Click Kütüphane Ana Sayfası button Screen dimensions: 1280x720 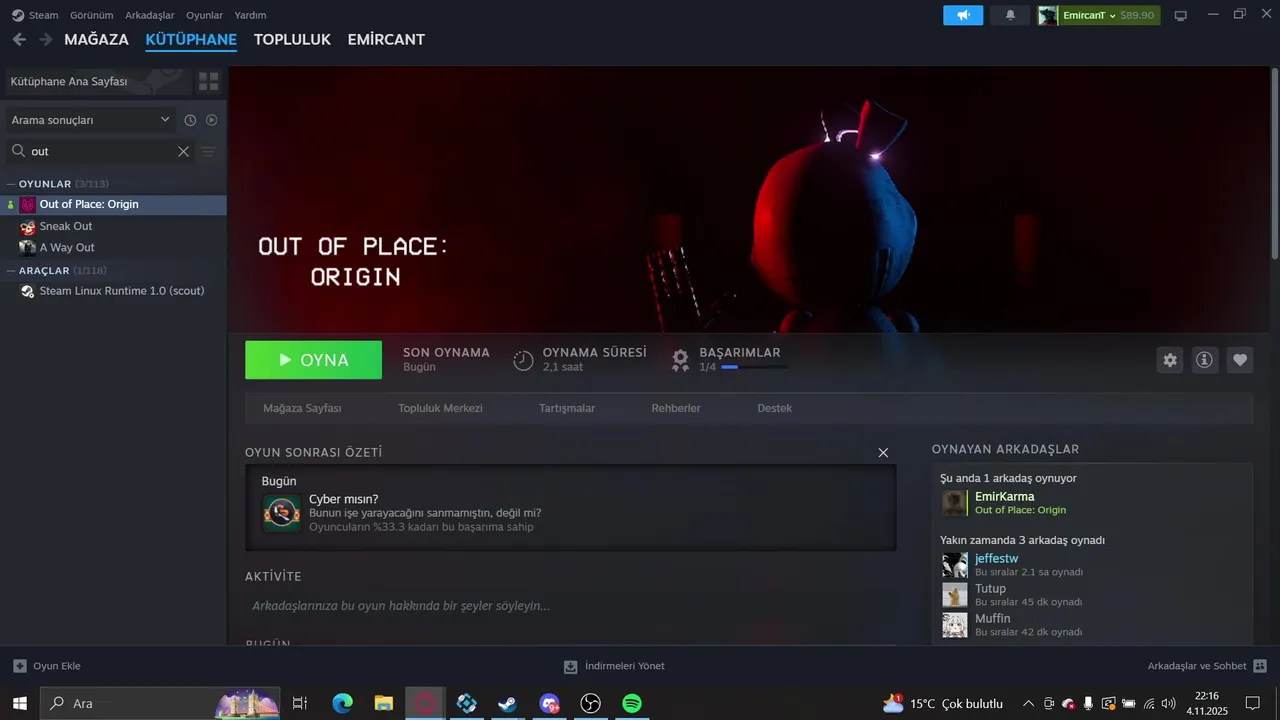[x=98, y=81]
